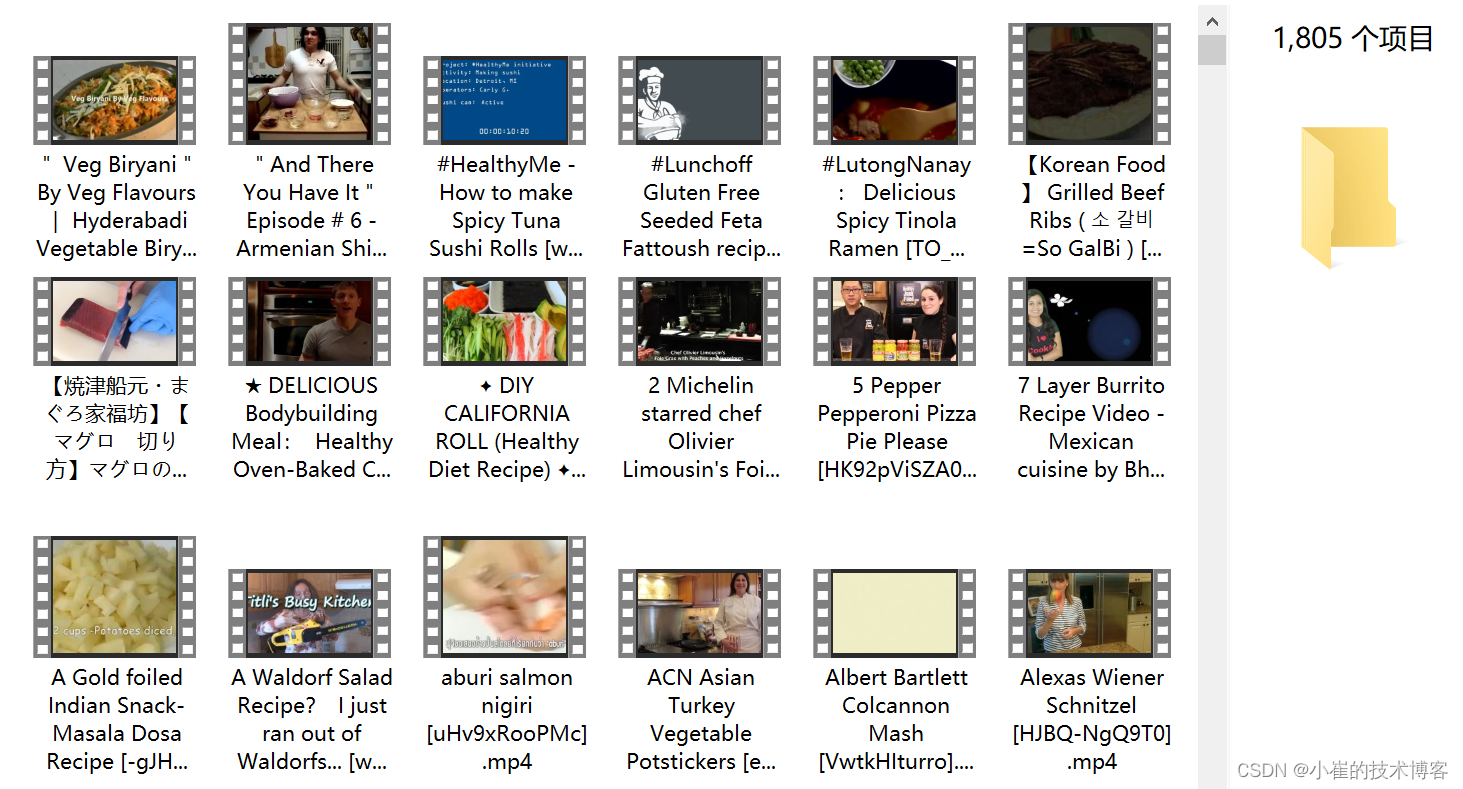Click the 'And There You Have It' Episode 6 video thumbnail
This screenshot has height=789, width=1463.
click(310, 84)
